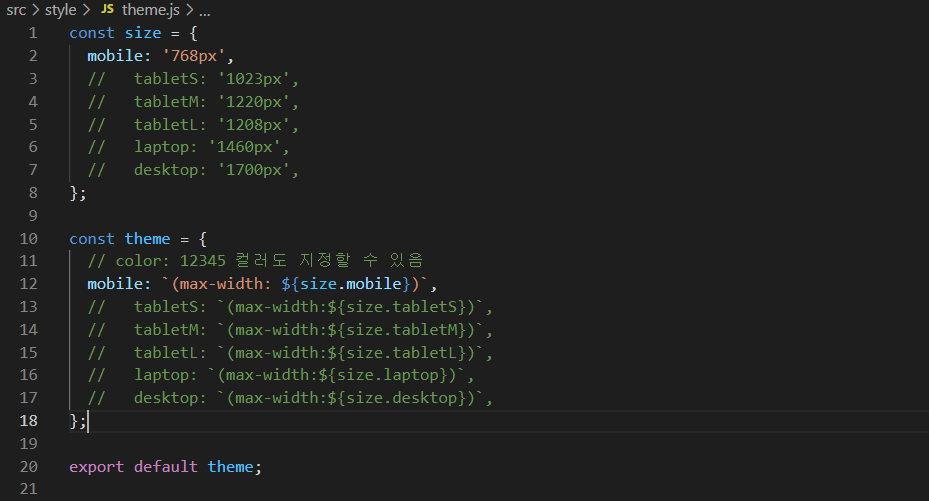Click the '// color: 12345' Korean comment
Image resolution: width=929 pixels, height=501 pixels.
click(255, 261)
